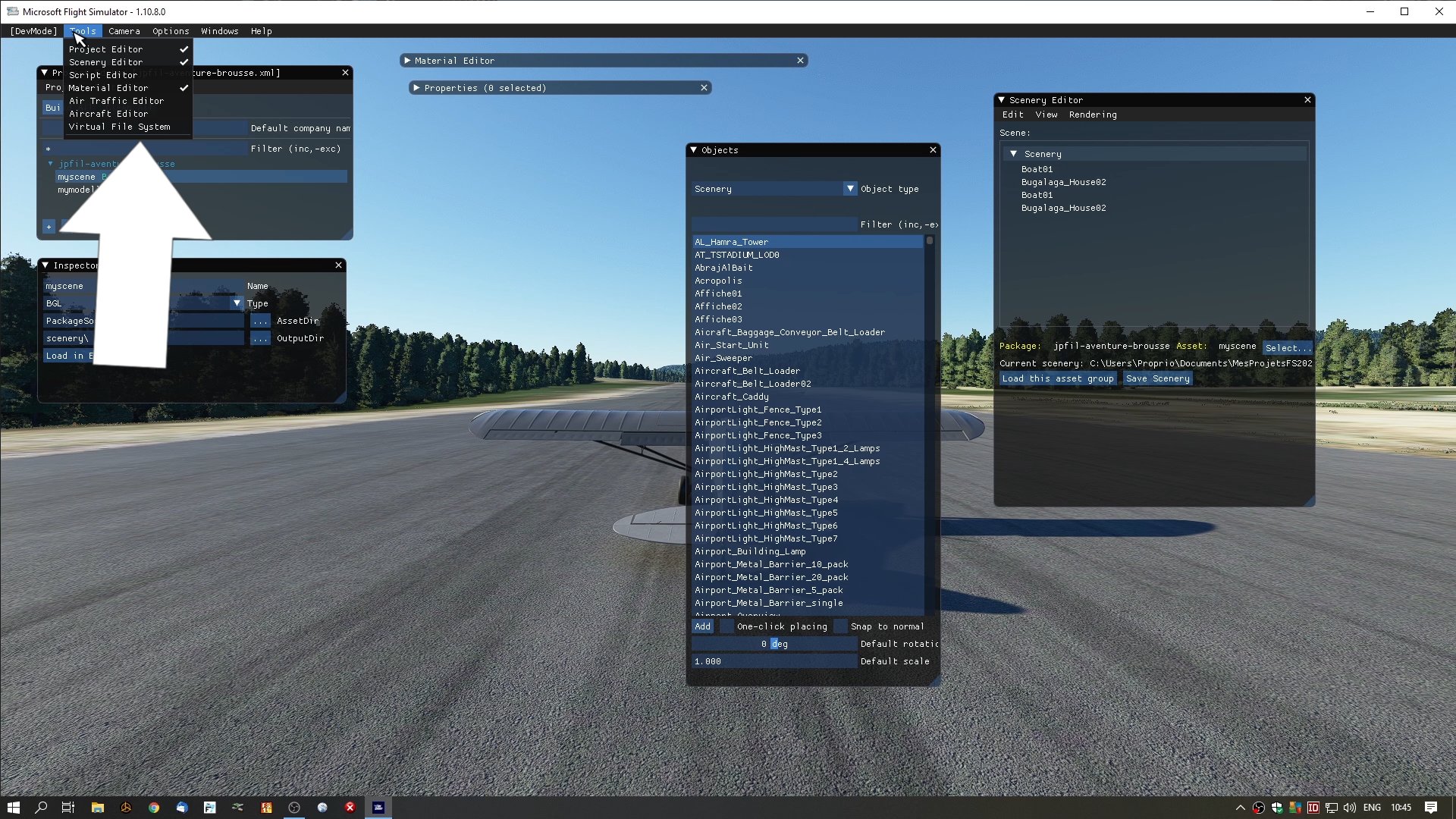The image size is (1456, 819).
Task: Toggle One-click placing checkbox
Action: 726,626
